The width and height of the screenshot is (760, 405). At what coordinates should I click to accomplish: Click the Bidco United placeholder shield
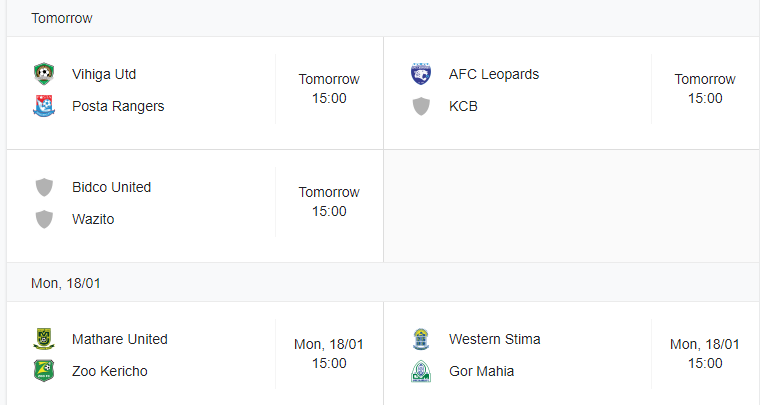[44, 187]
